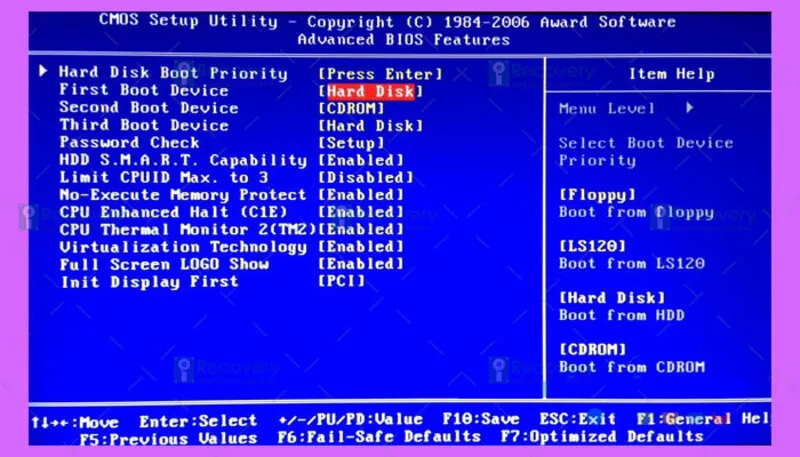Toggle No-Execute Memory Protect [Enabled] value
Viewport: 800px width, 457px height.
(x=361, y=195)
